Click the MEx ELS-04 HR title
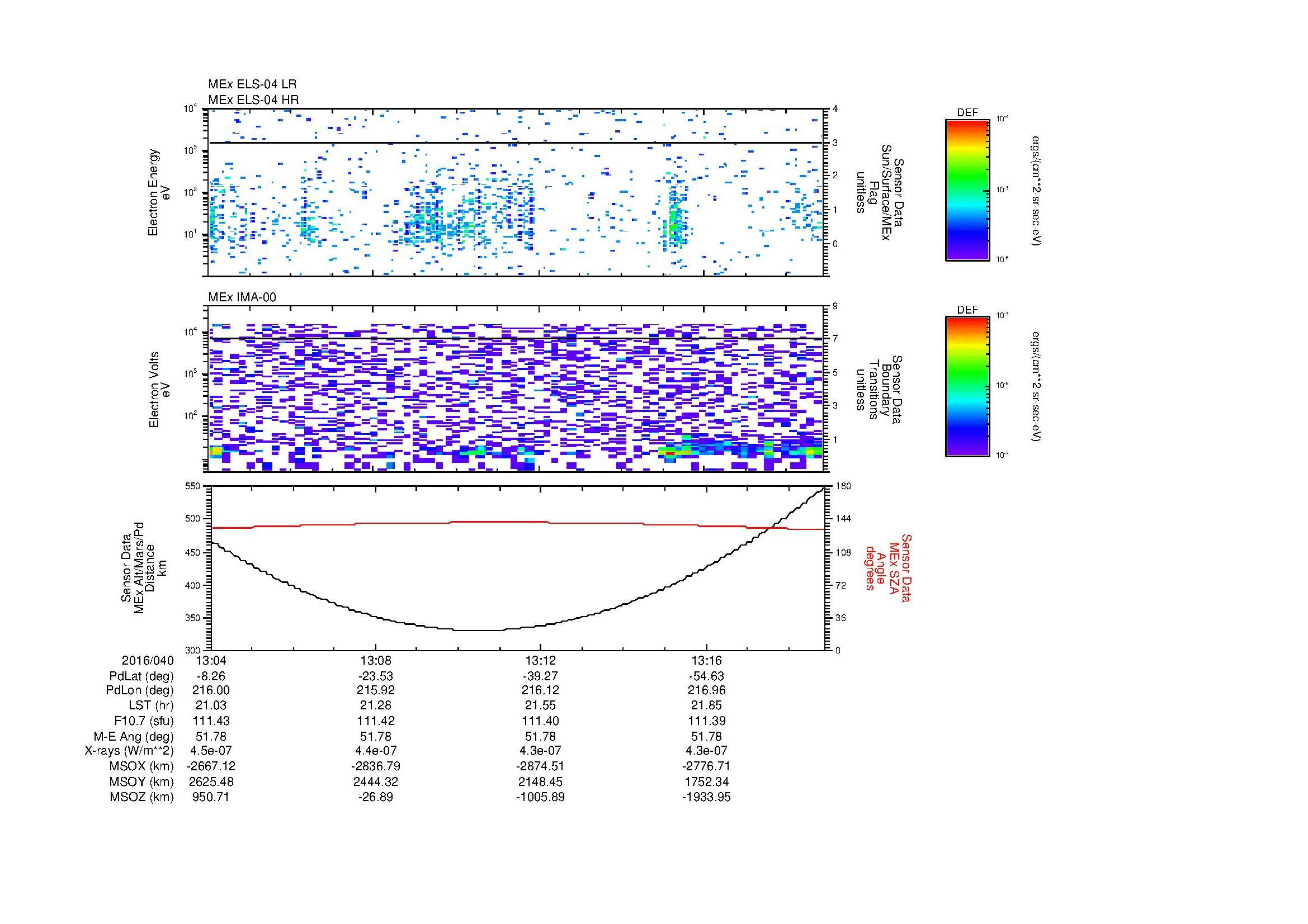This screenshot has width=1308, height=924. [x=253, y=99]
